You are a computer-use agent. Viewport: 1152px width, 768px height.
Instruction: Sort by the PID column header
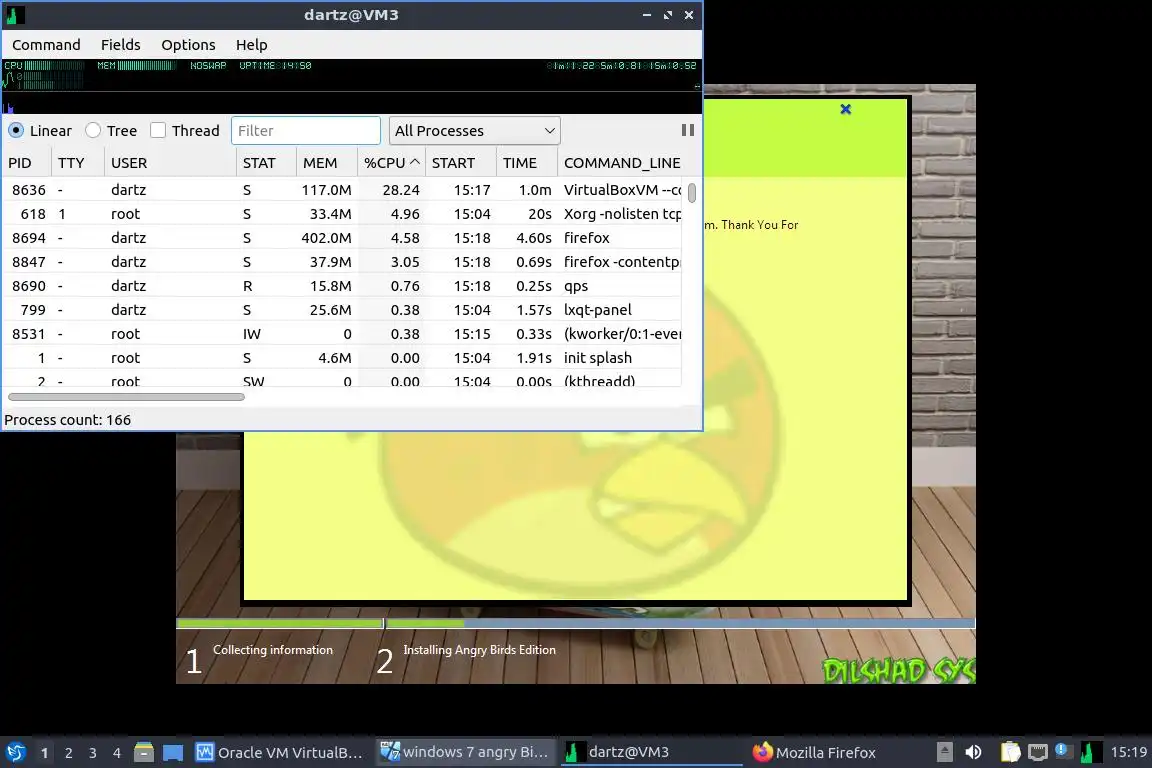[x=26, y=163]
